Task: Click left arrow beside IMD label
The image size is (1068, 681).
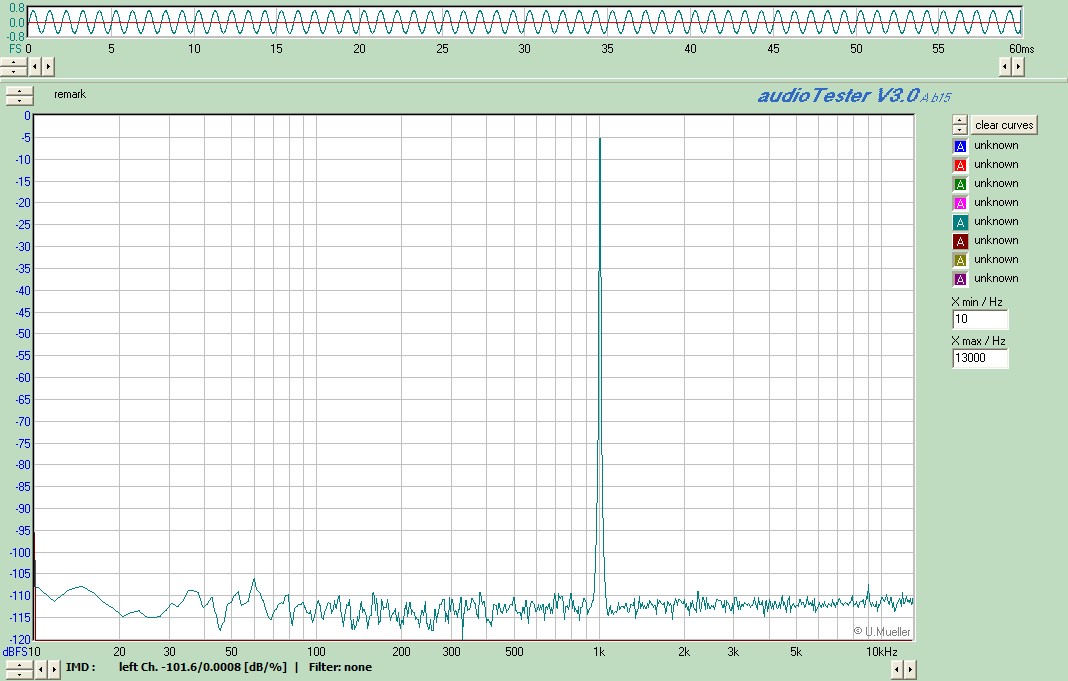Action: pyautogui.click(x=40, y=669)
